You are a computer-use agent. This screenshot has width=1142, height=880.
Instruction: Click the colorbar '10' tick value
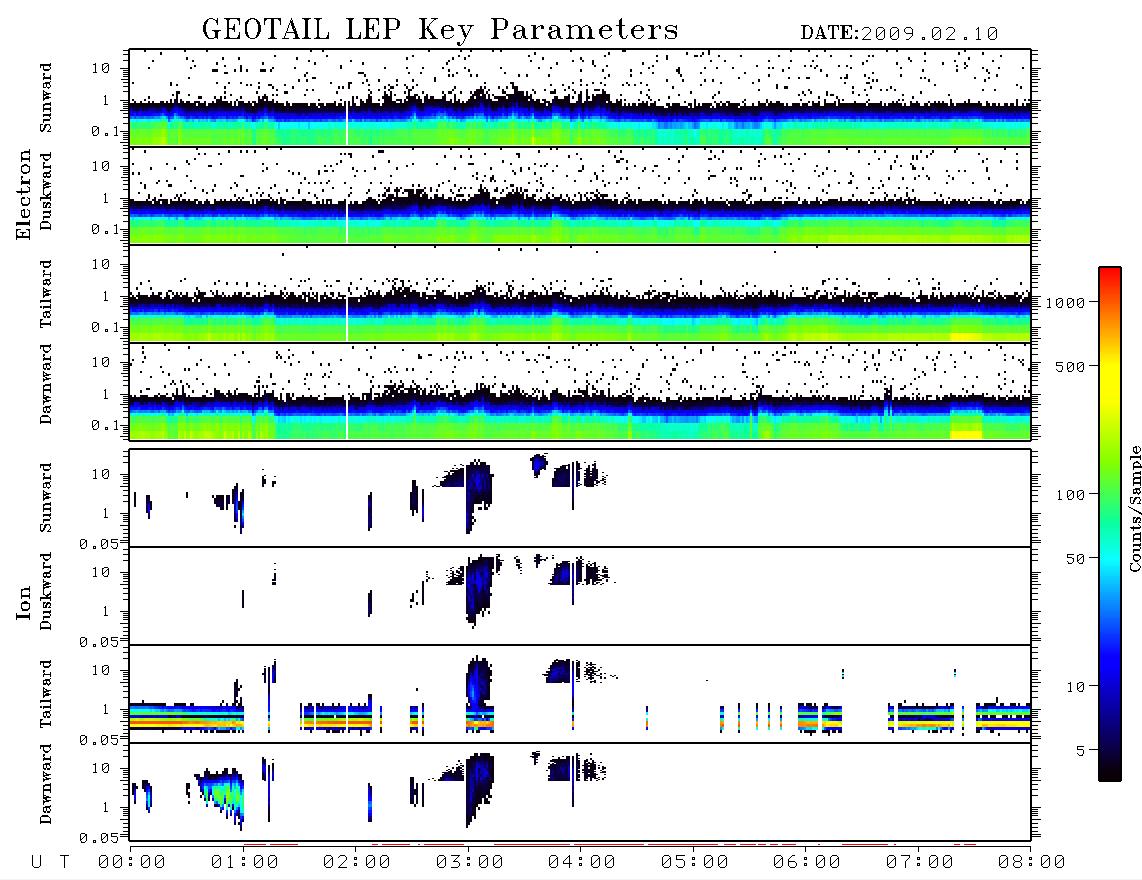coord(1075,687)
